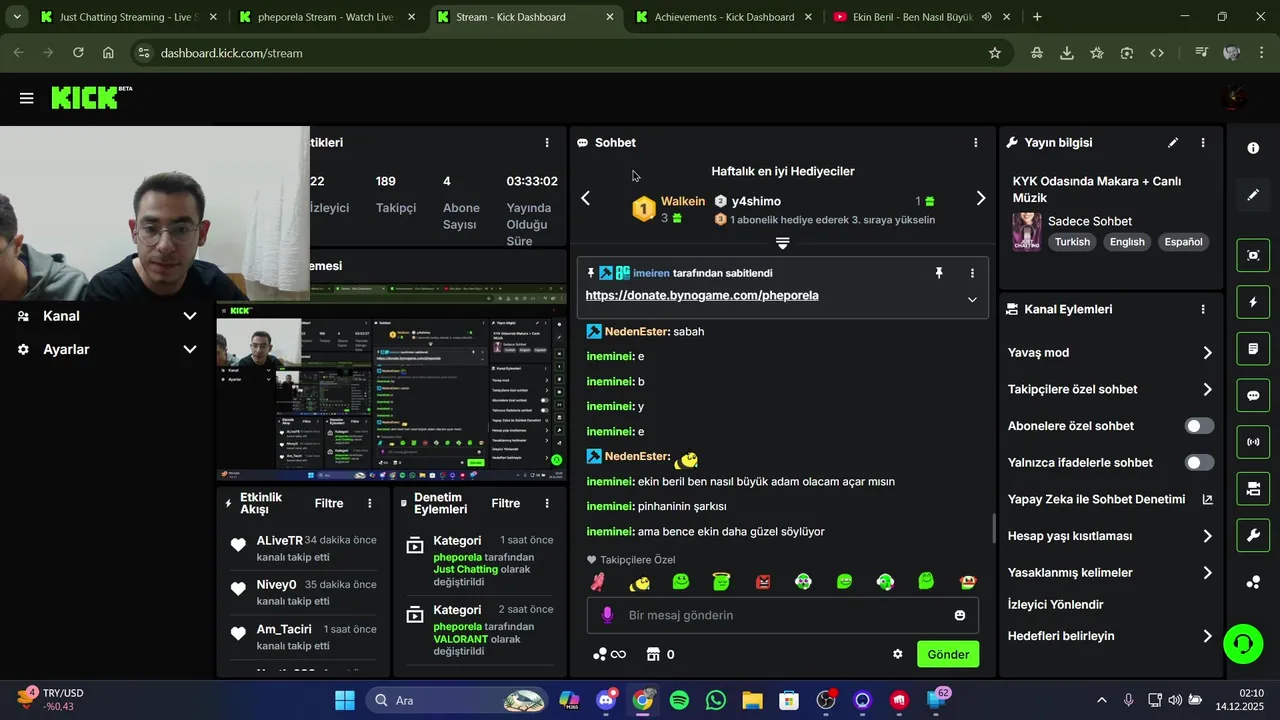Open Etkinlik Akışı Filtre menu

click(329, 504)
